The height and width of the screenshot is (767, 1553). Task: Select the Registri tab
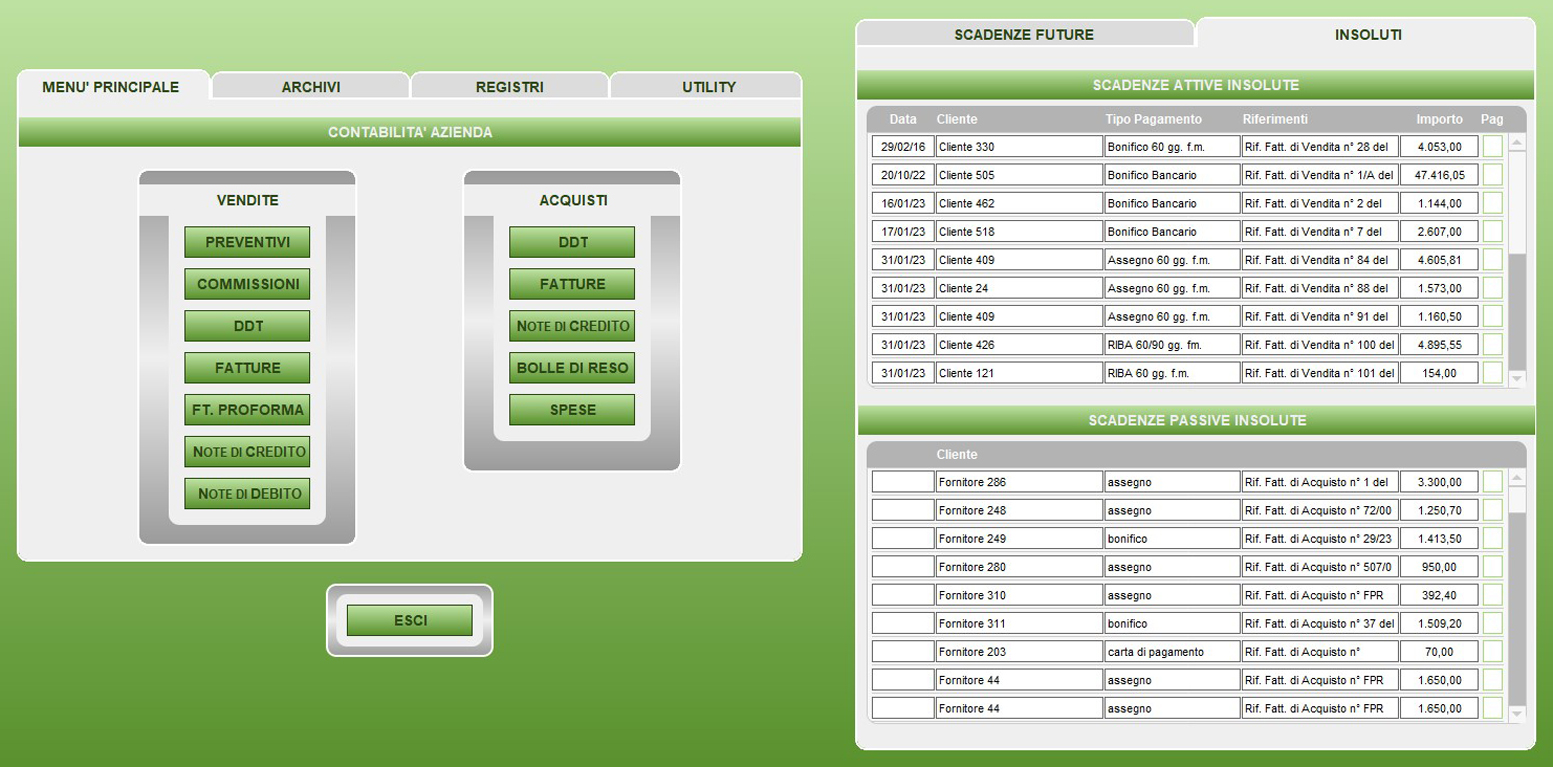tap(509, 87)
